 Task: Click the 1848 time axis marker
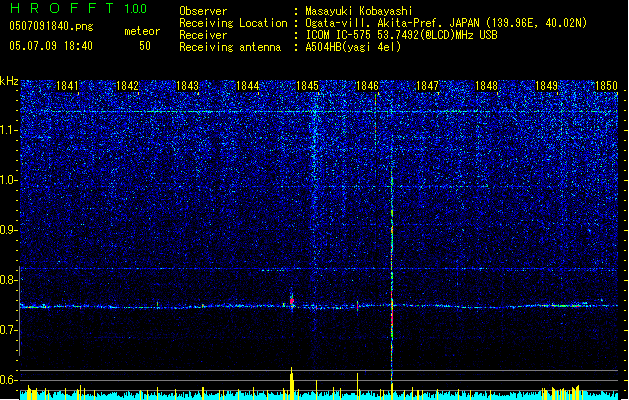coord(486,86)
